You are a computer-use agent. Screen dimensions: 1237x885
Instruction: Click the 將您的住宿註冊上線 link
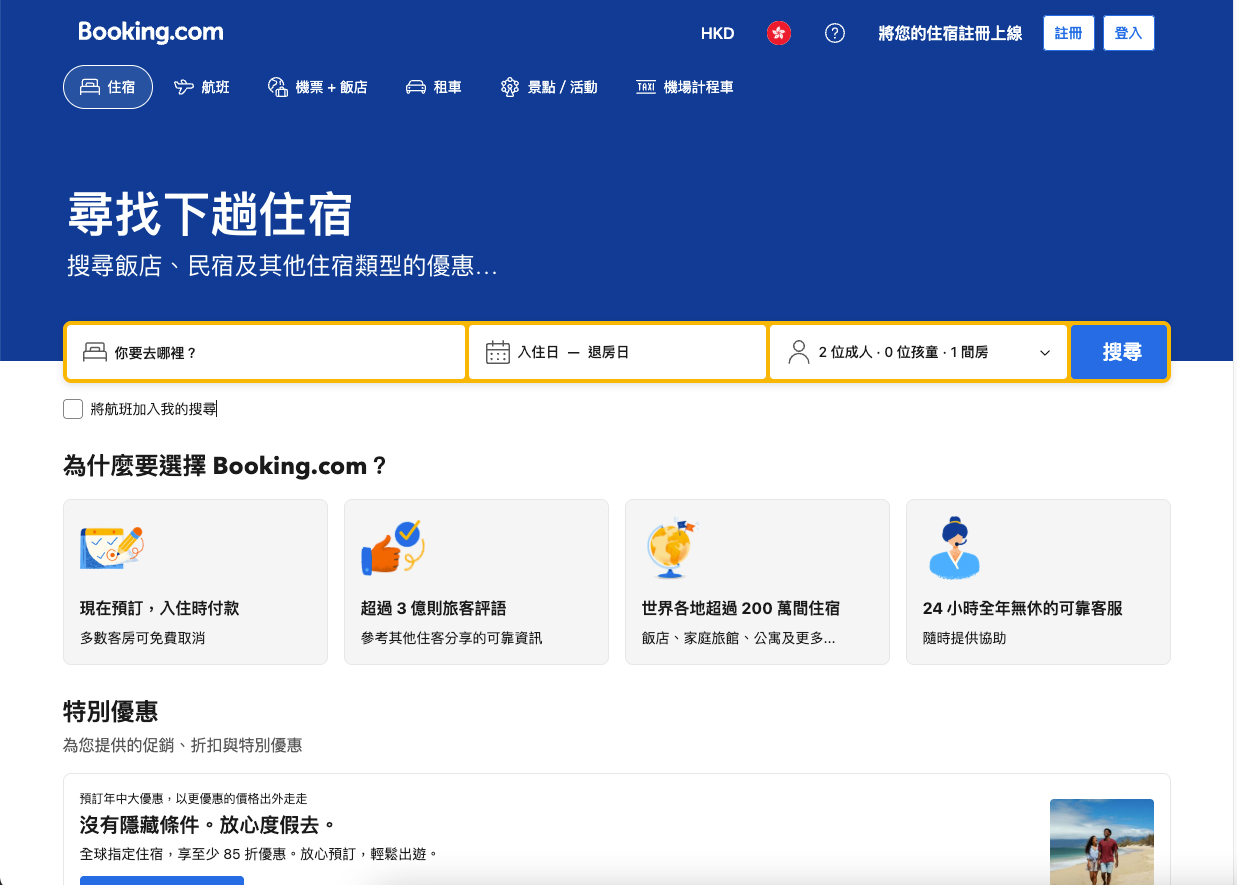(x=949, y=33)
